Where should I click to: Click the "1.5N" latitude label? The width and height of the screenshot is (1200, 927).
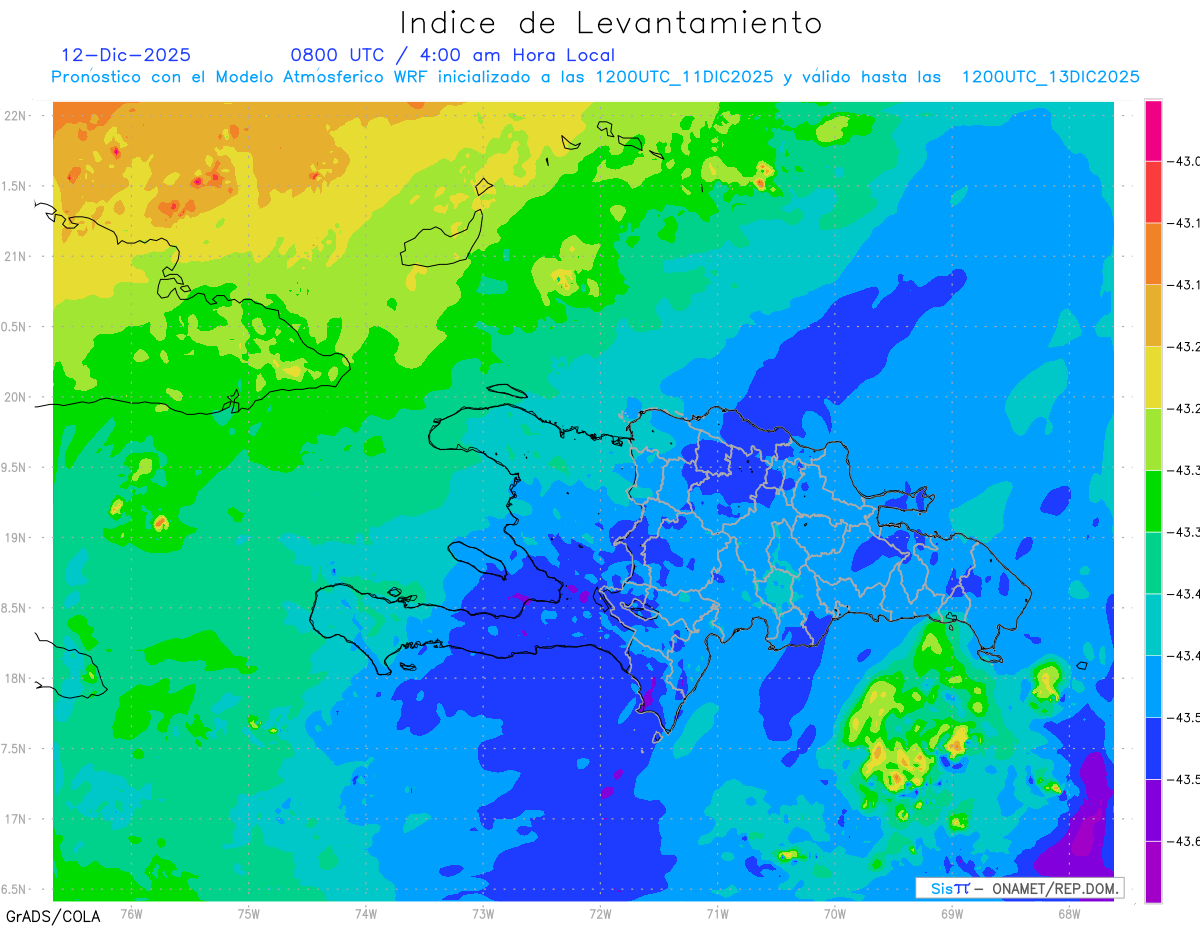click(15, 186)
